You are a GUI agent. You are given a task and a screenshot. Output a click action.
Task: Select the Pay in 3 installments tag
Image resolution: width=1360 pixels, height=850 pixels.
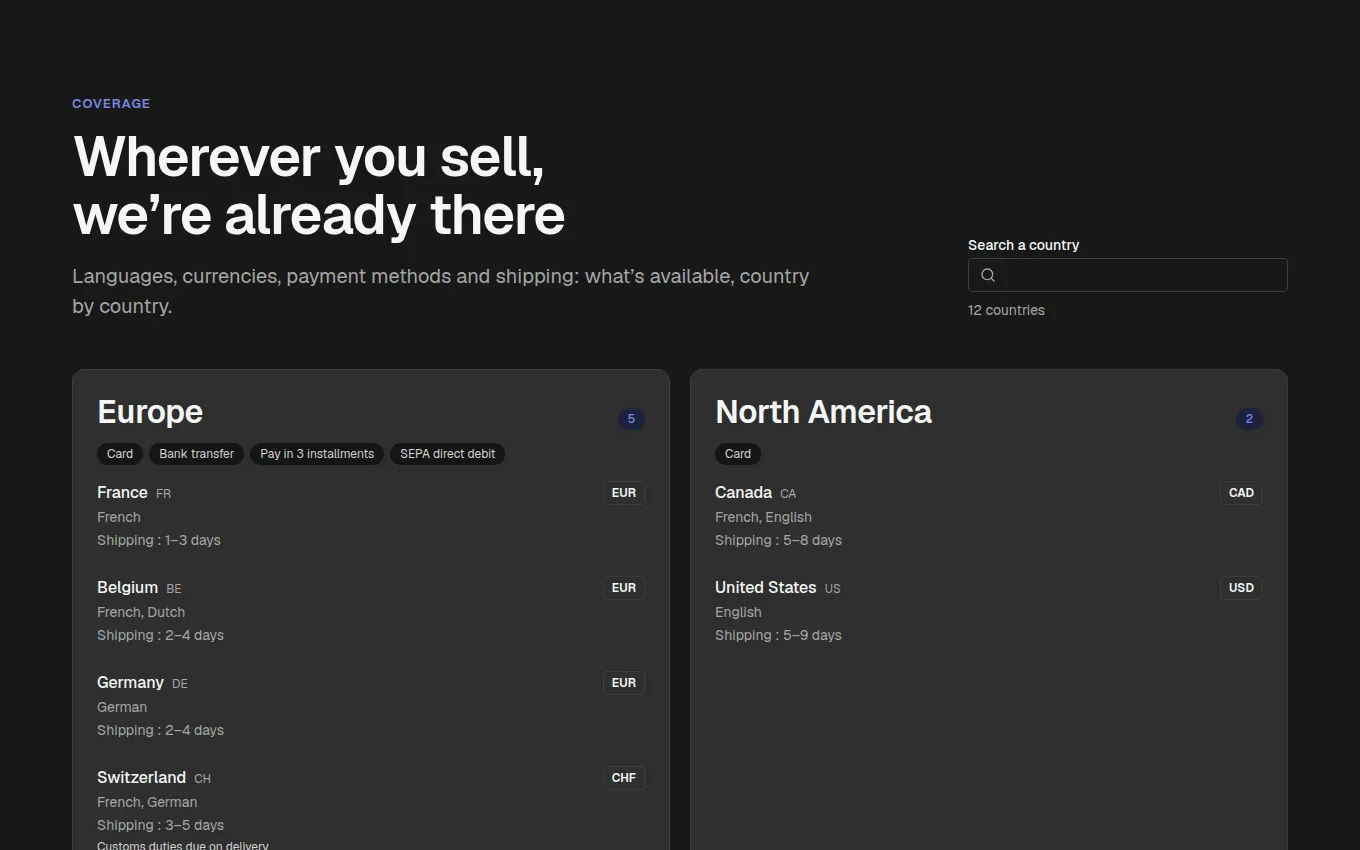(317, 454)
